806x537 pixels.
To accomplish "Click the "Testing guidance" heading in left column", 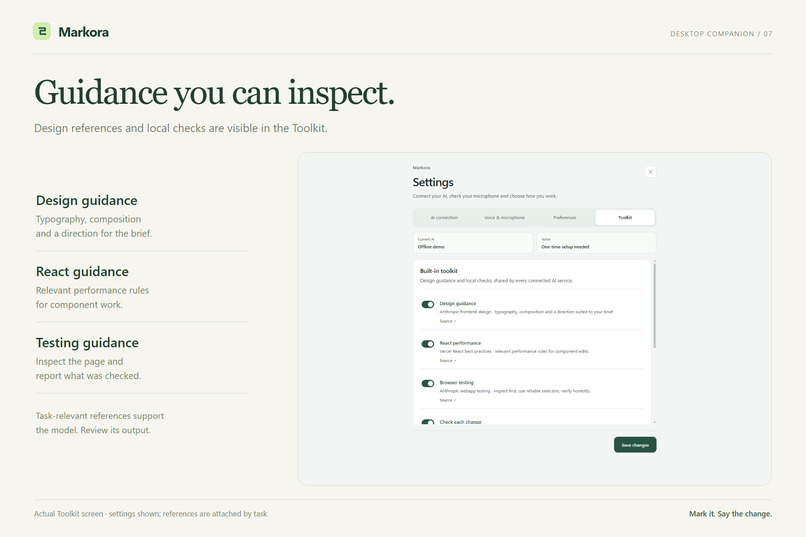I will click(x=87, y=343).
